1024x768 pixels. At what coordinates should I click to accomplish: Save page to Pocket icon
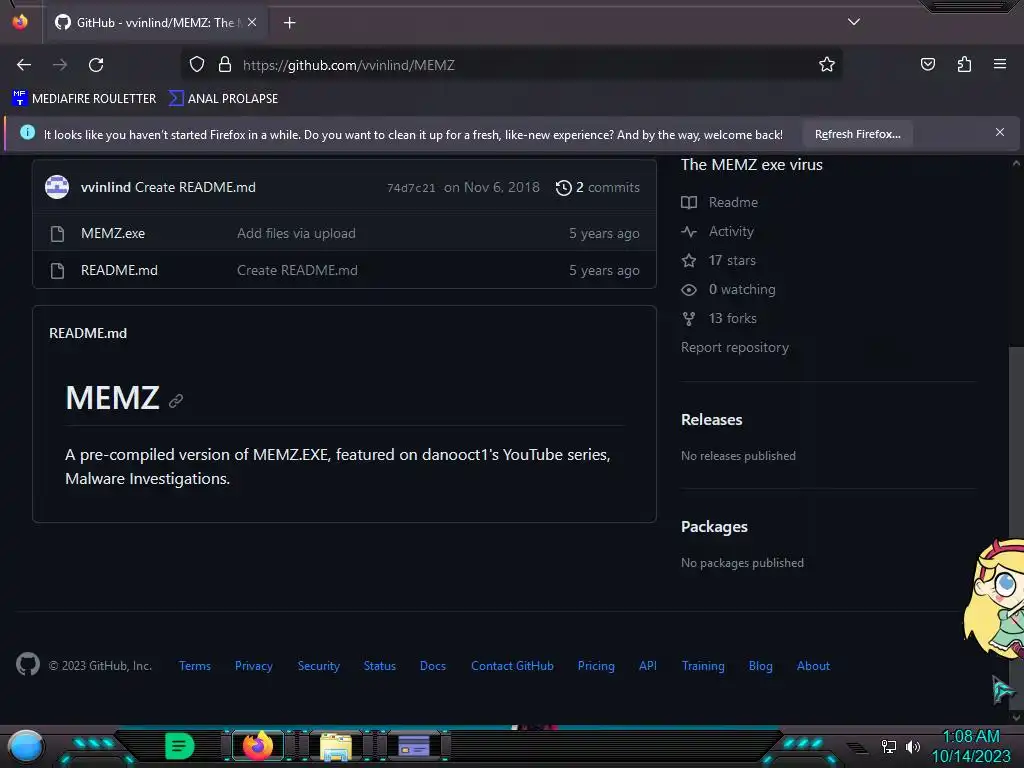click(927, 64)
